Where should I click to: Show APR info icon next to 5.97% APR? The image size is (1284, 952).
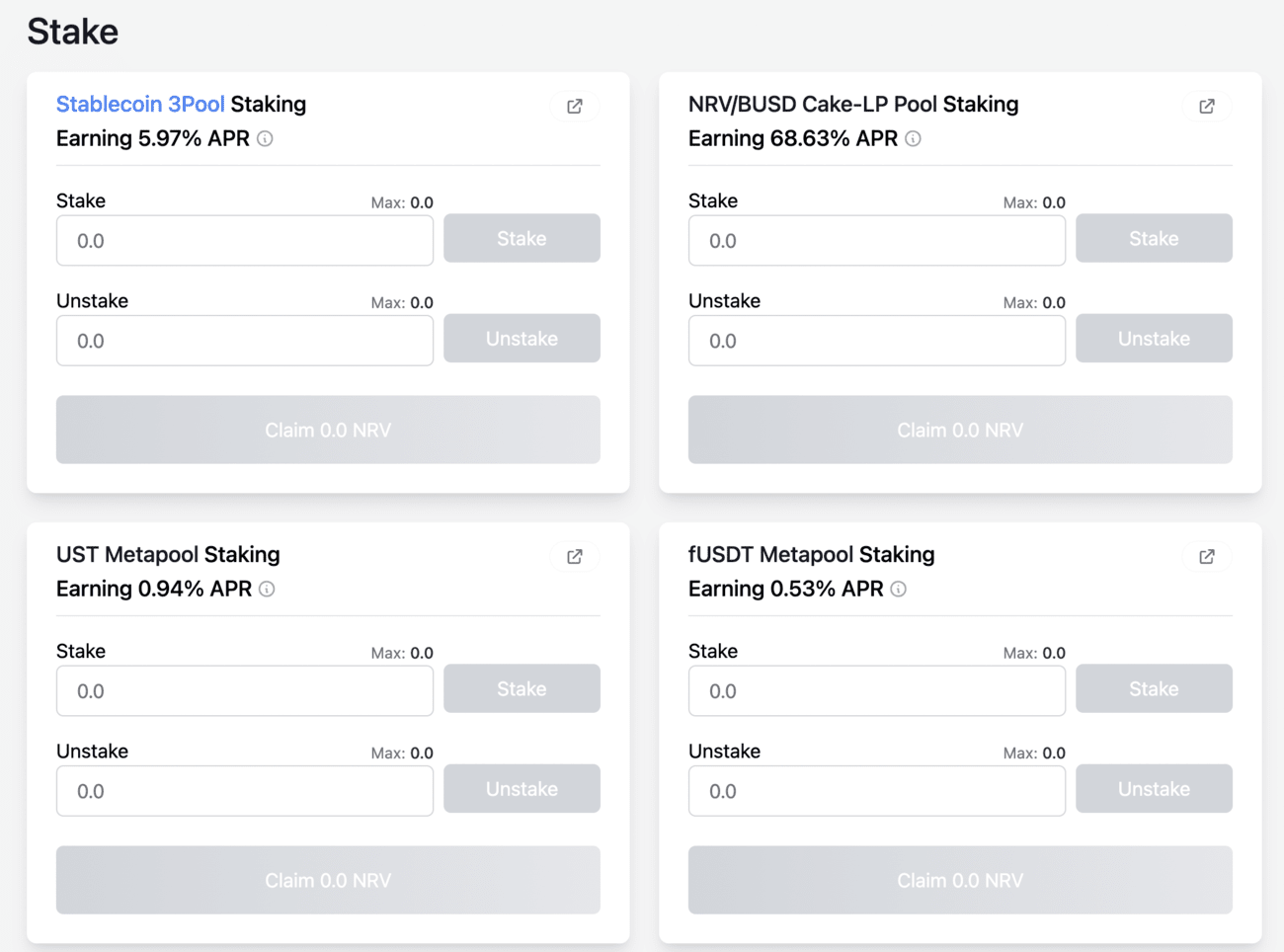[x=265, y=139]
